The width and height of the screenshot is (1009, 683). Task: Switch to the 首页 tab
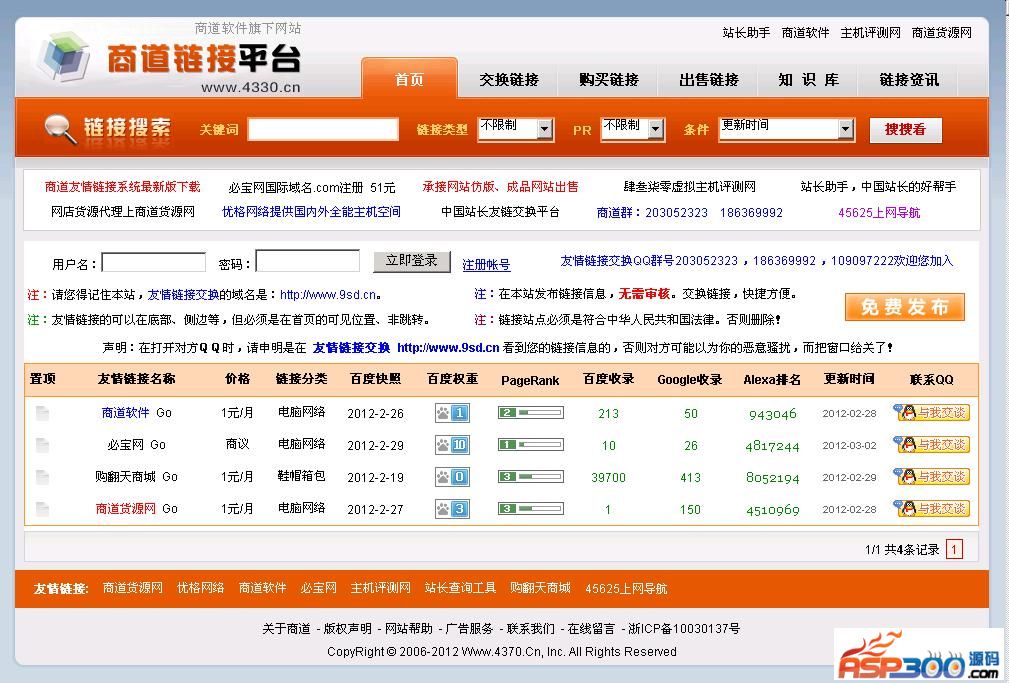pyautogui.click(x=409, y=79)
